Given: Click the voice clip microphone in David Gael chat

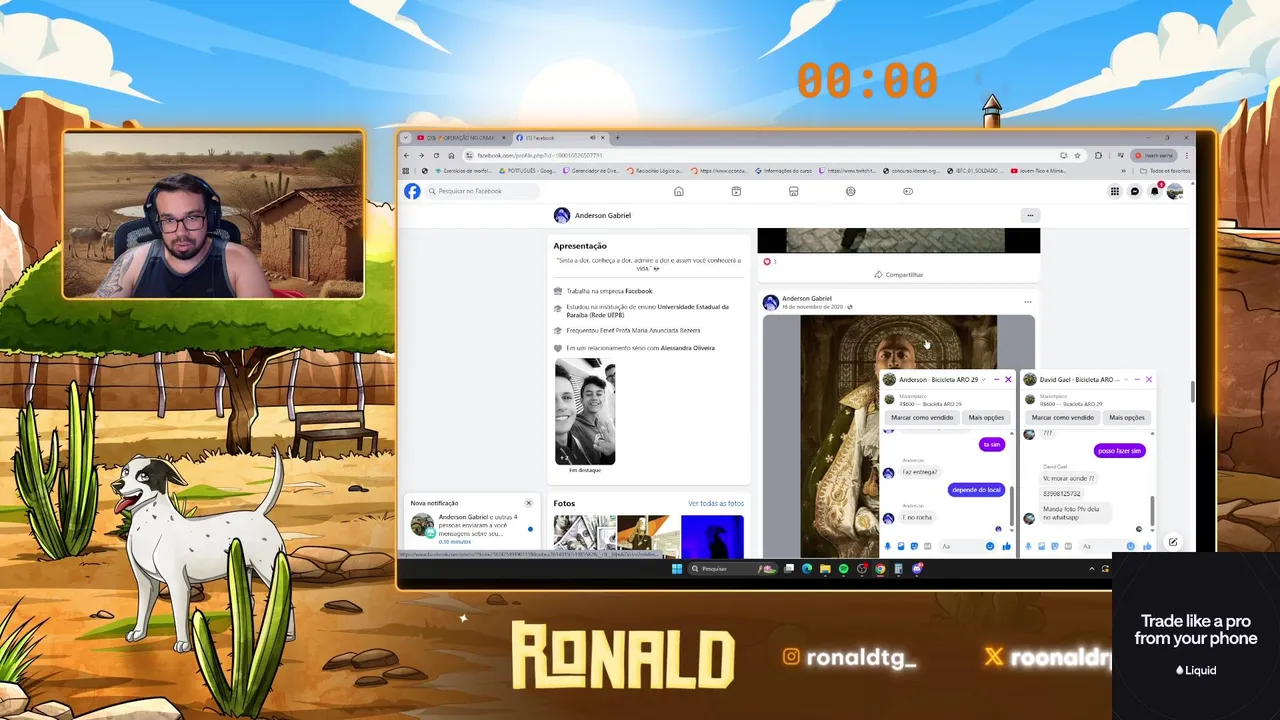Looking at the screenshot, I should 1028,546.
